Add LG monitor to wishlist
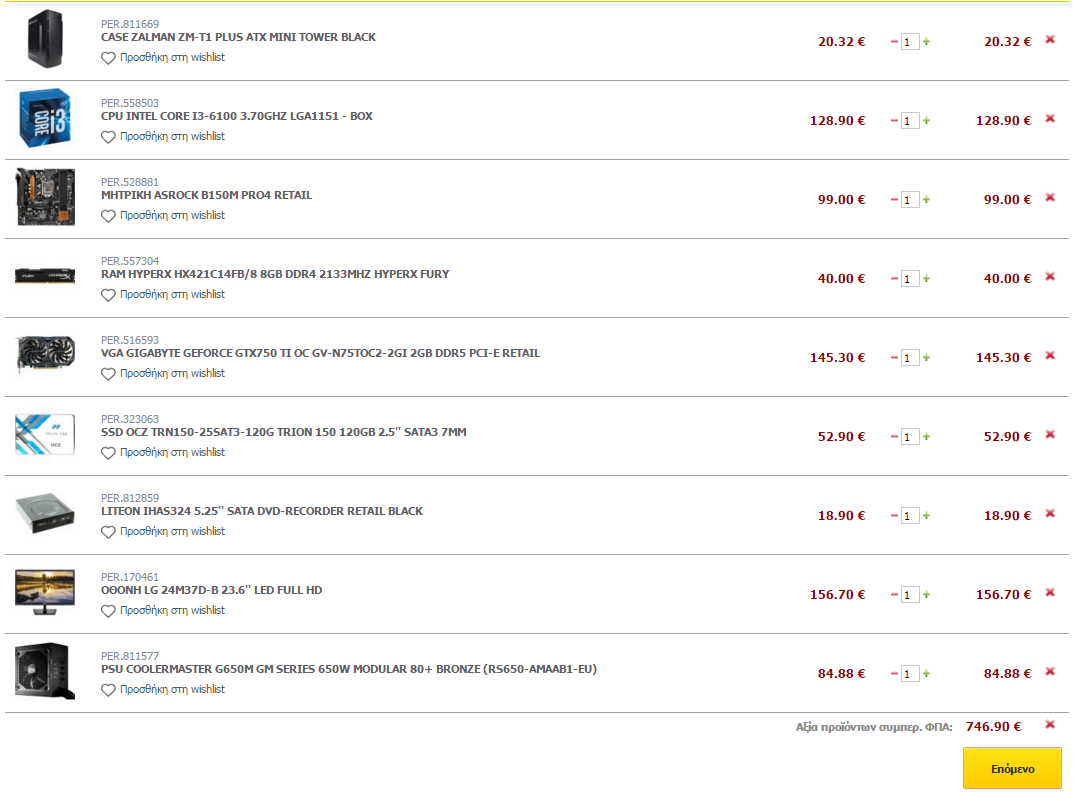Image resolution: width=1074 pixels, height=792 pixels. point(163,610)
